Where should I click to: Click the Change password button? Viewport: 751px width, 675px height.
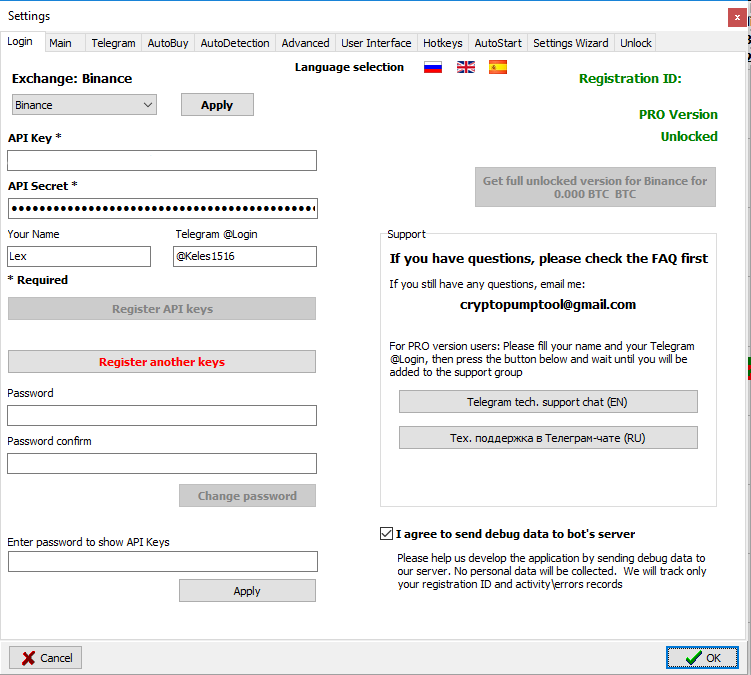coord(247,496)
